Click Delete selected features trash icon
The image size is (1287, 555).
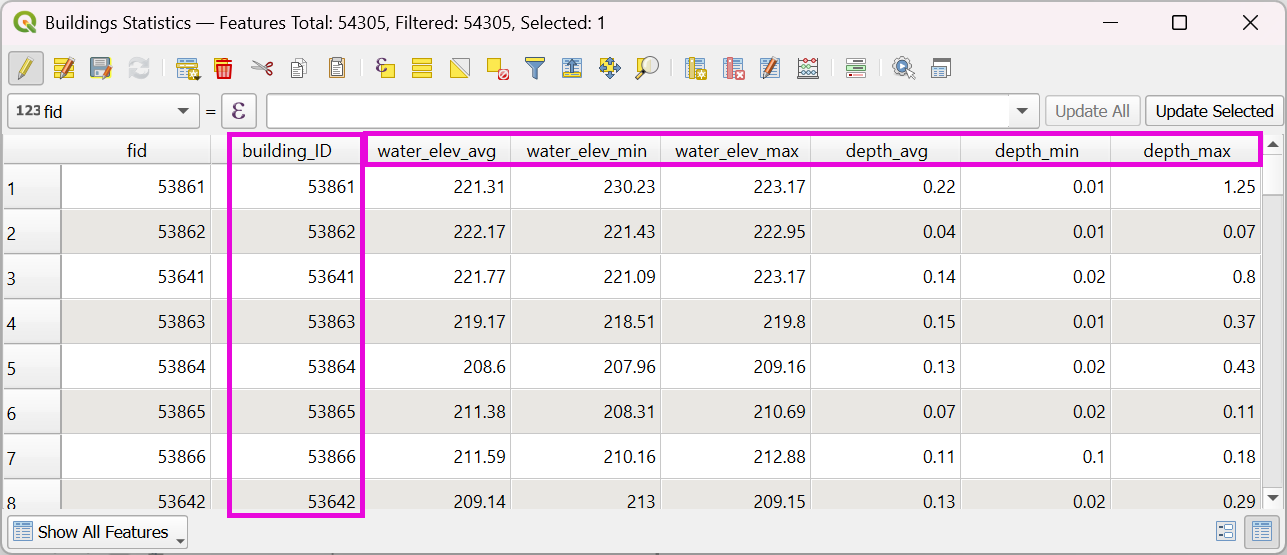click(224, 68)
